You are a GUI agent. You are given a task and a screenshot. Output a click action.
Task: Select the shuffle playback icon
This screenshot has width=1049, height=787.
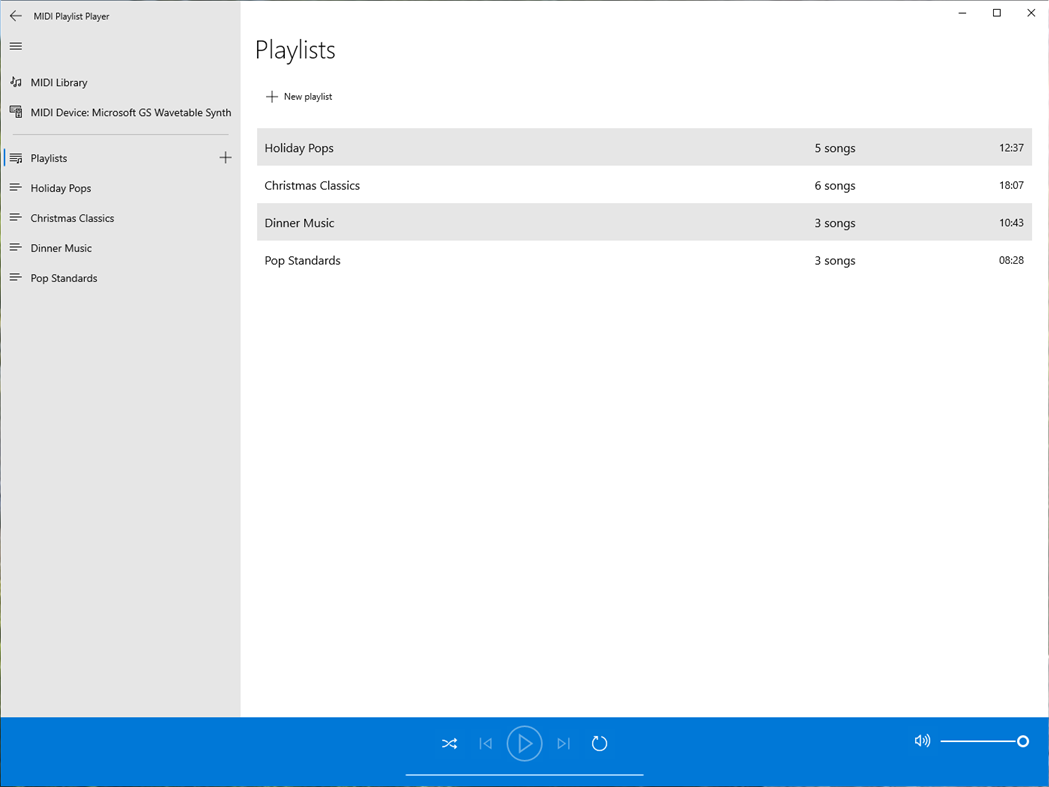click(449, 743)
